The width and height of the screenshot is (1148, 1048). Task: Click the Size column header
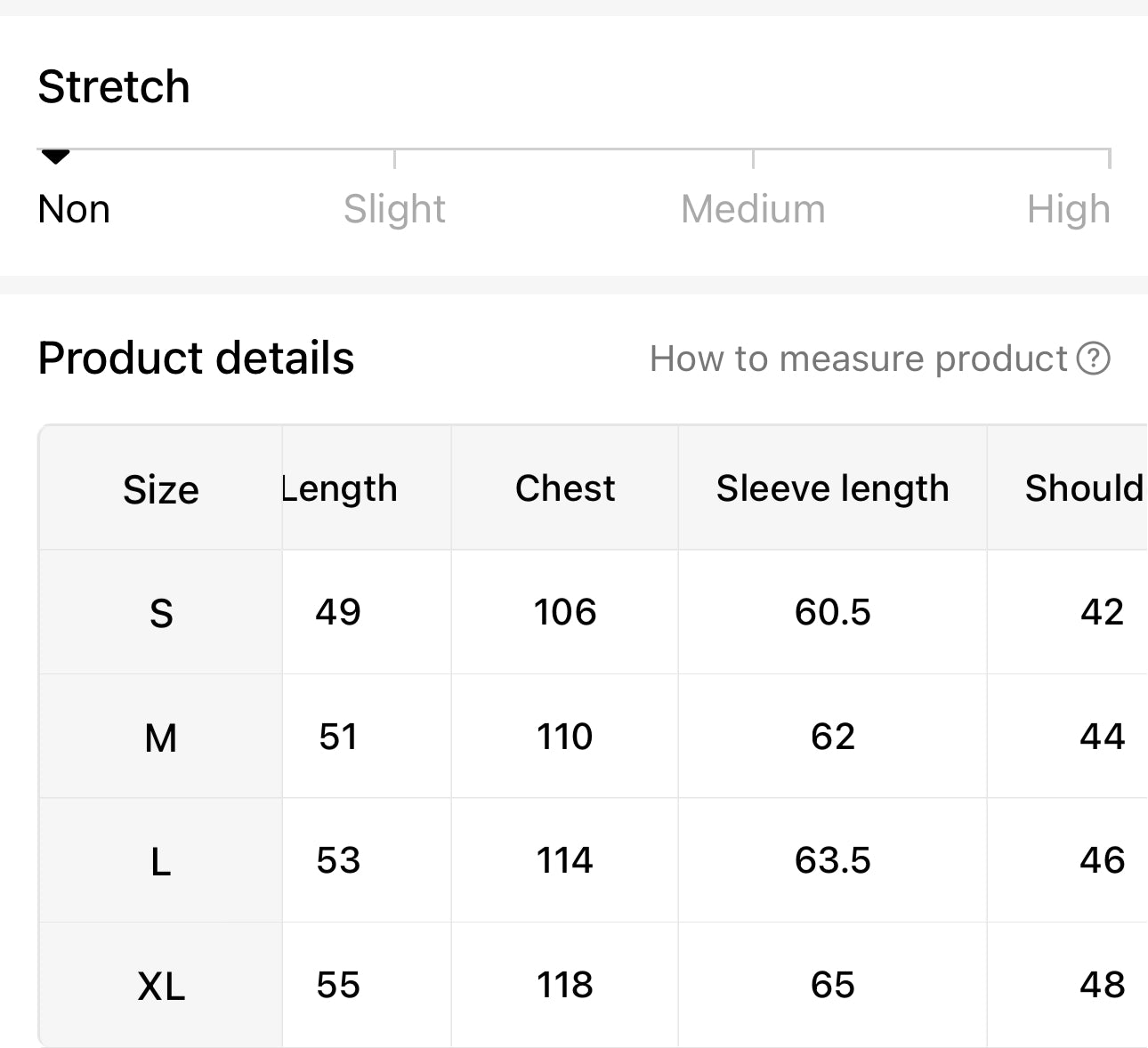(x=161, y=489)
